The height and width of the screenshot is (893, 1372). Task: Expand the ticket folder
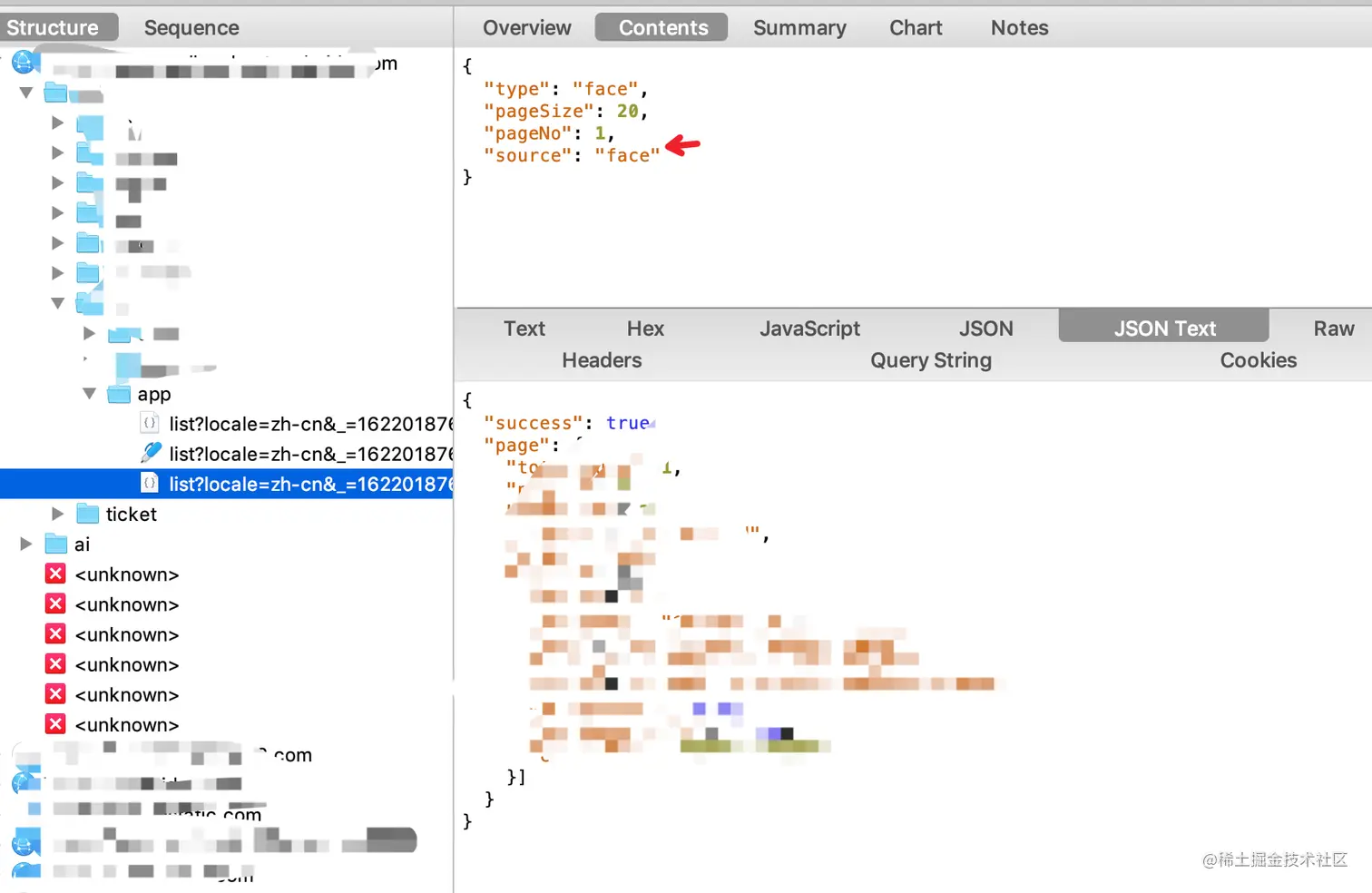click(x=58, y=514)
